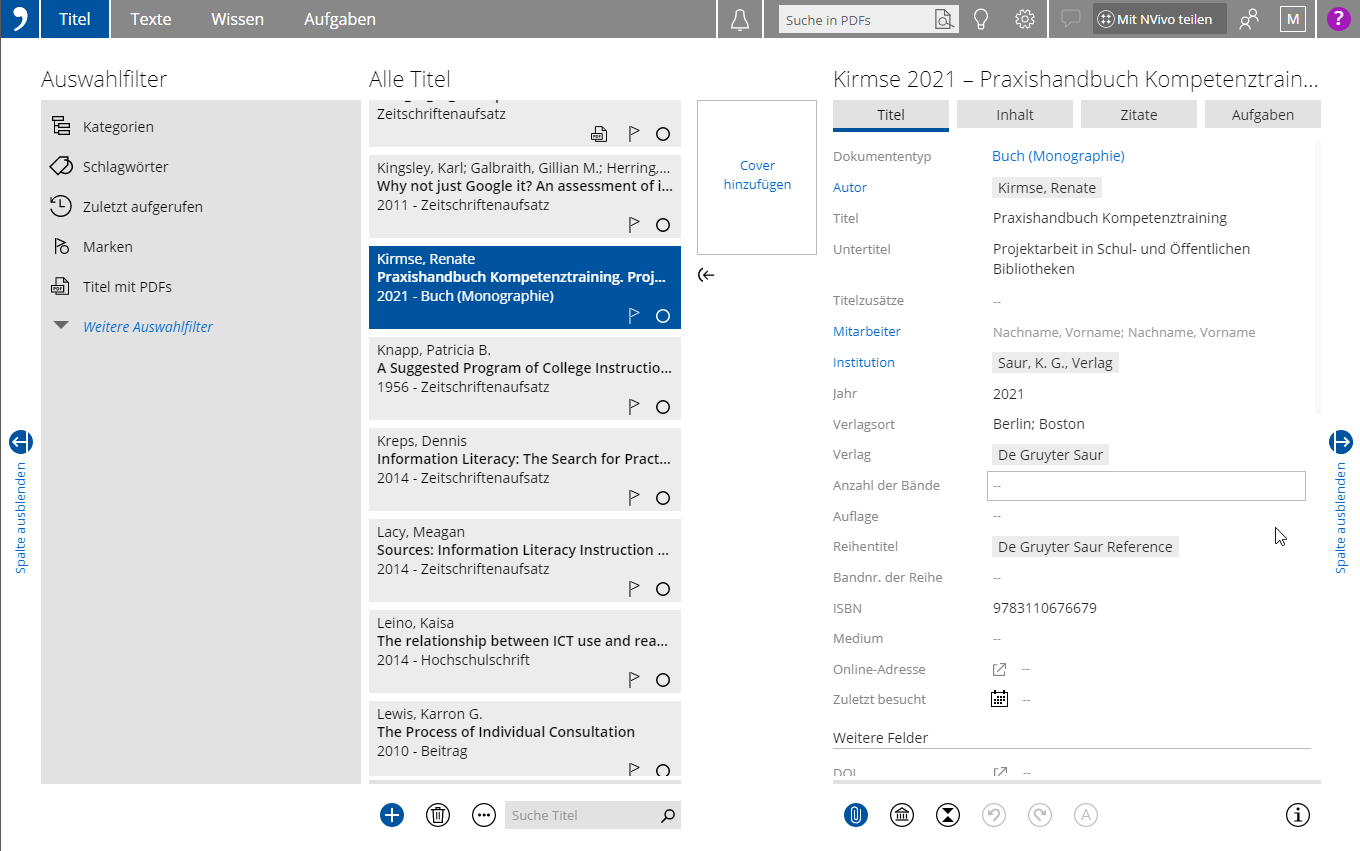Screen dimensions: 1360x851
Task: Open the lightbulb tips icon
Action: click(982, 19)
